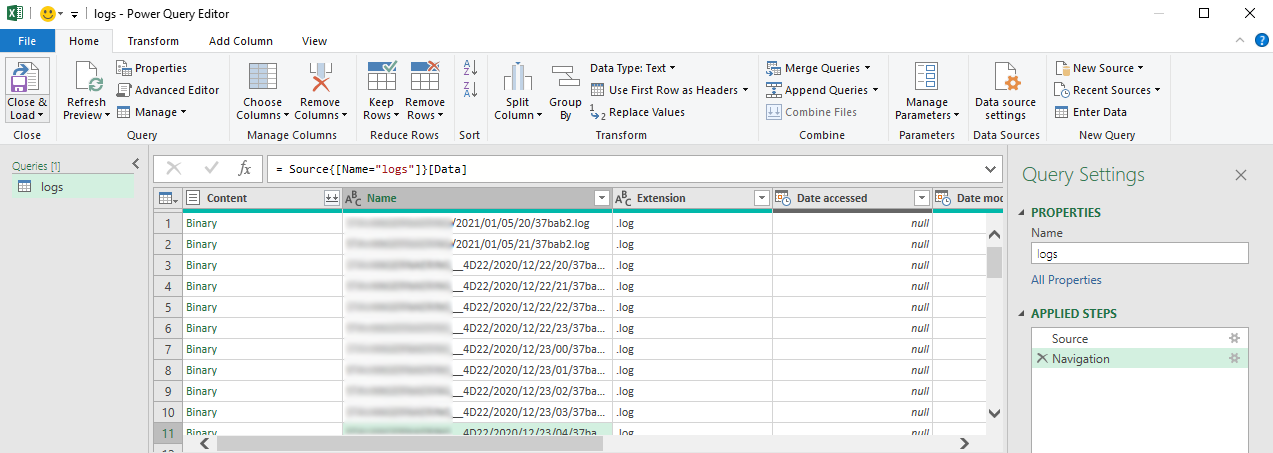Click the Manage Parameters icon
The image size is (1273, 453).
coord(927,77)
